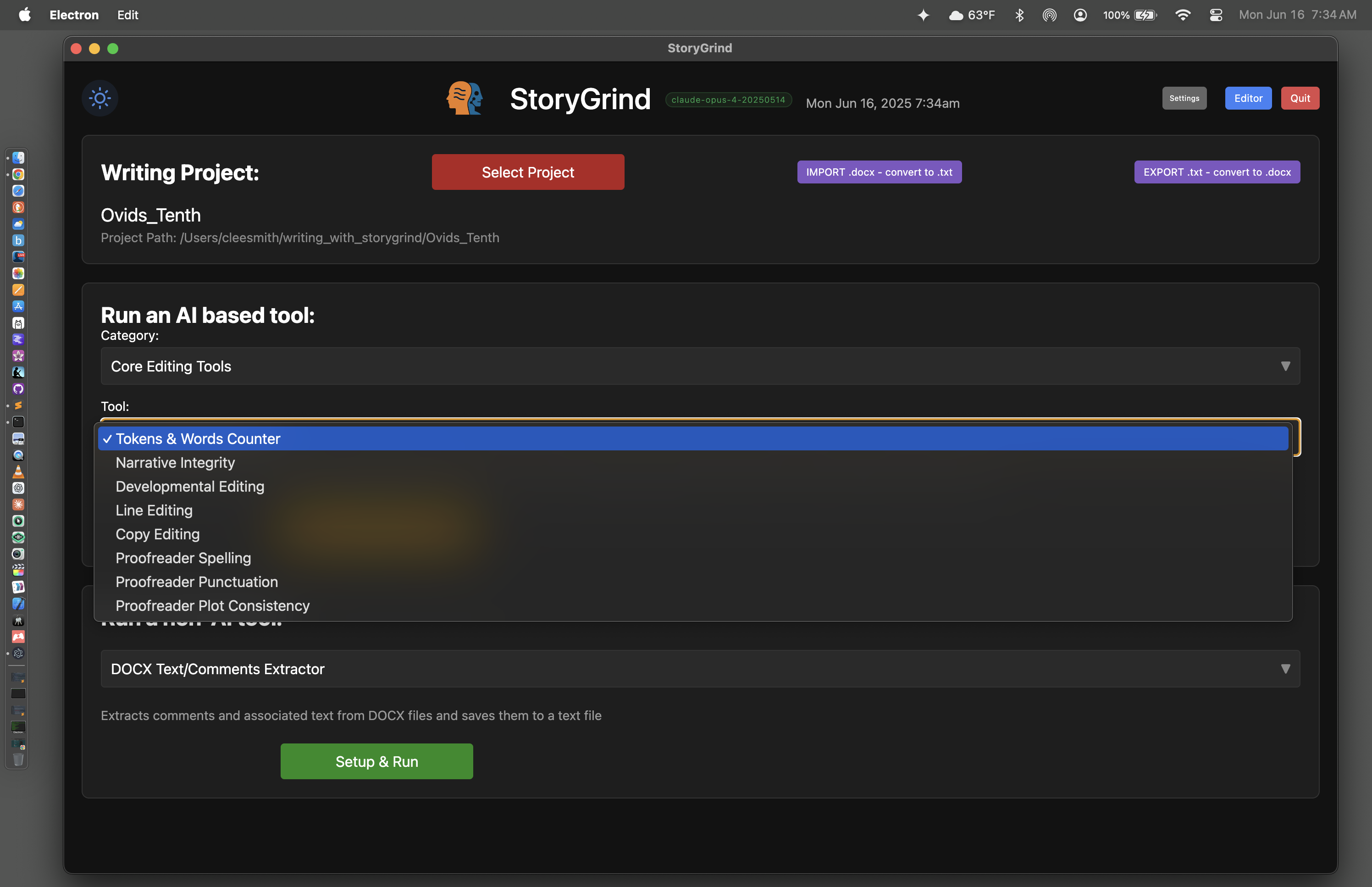Open VLC cone icon in dock
The image size is (1372, 887).
tap(18, 472)
